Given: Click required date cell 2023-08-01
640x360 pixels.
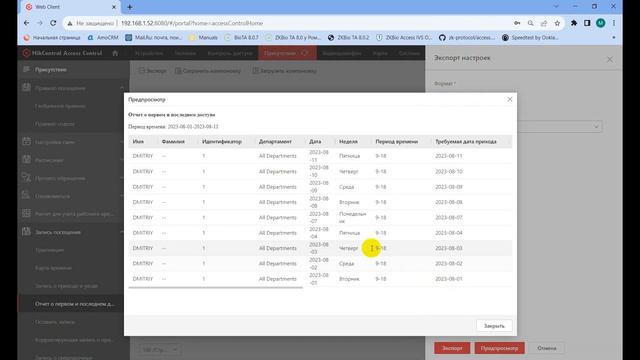Looking at the screenshot, I should click(449, 279).
